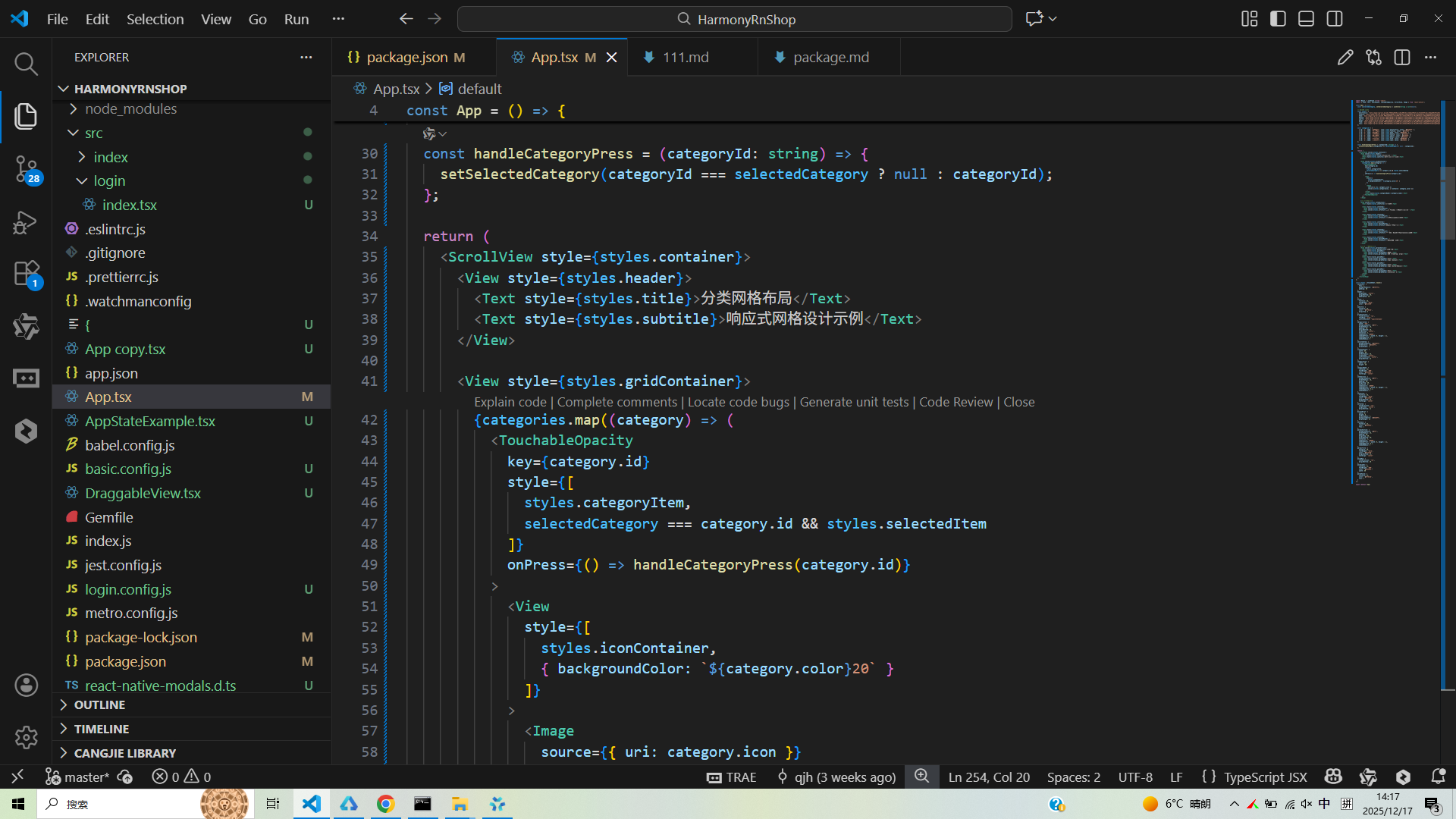Viewport: 1456px width, 819px height.
Task: Click the Accounts icon in activity bar
Action: point(26,686)
